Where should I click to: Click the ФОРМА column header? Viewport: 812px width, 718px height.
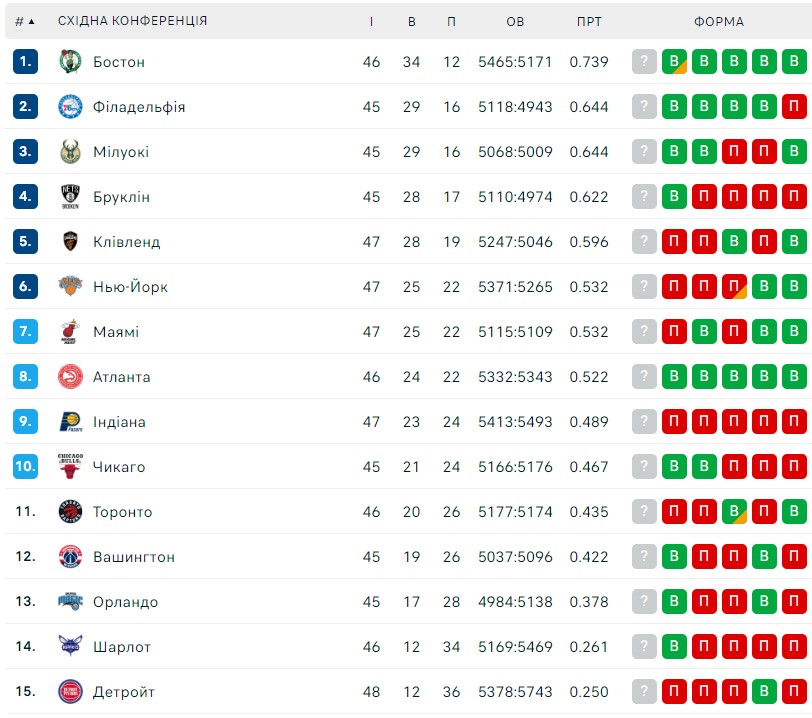(719, 22)
